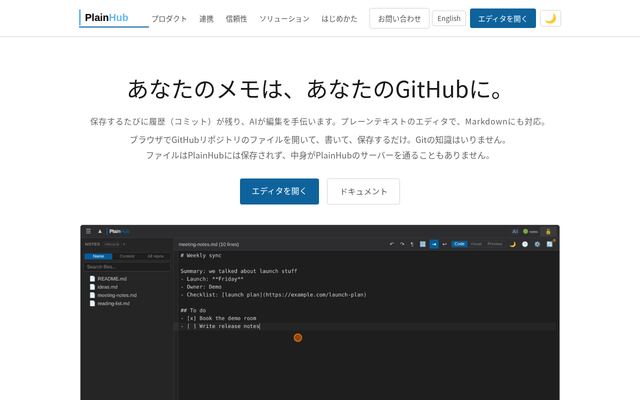Click the moon icon in the editor toolbar
The width and height of the screenshot is (640, 400).
pyautogui.click(x=513, y=244)
